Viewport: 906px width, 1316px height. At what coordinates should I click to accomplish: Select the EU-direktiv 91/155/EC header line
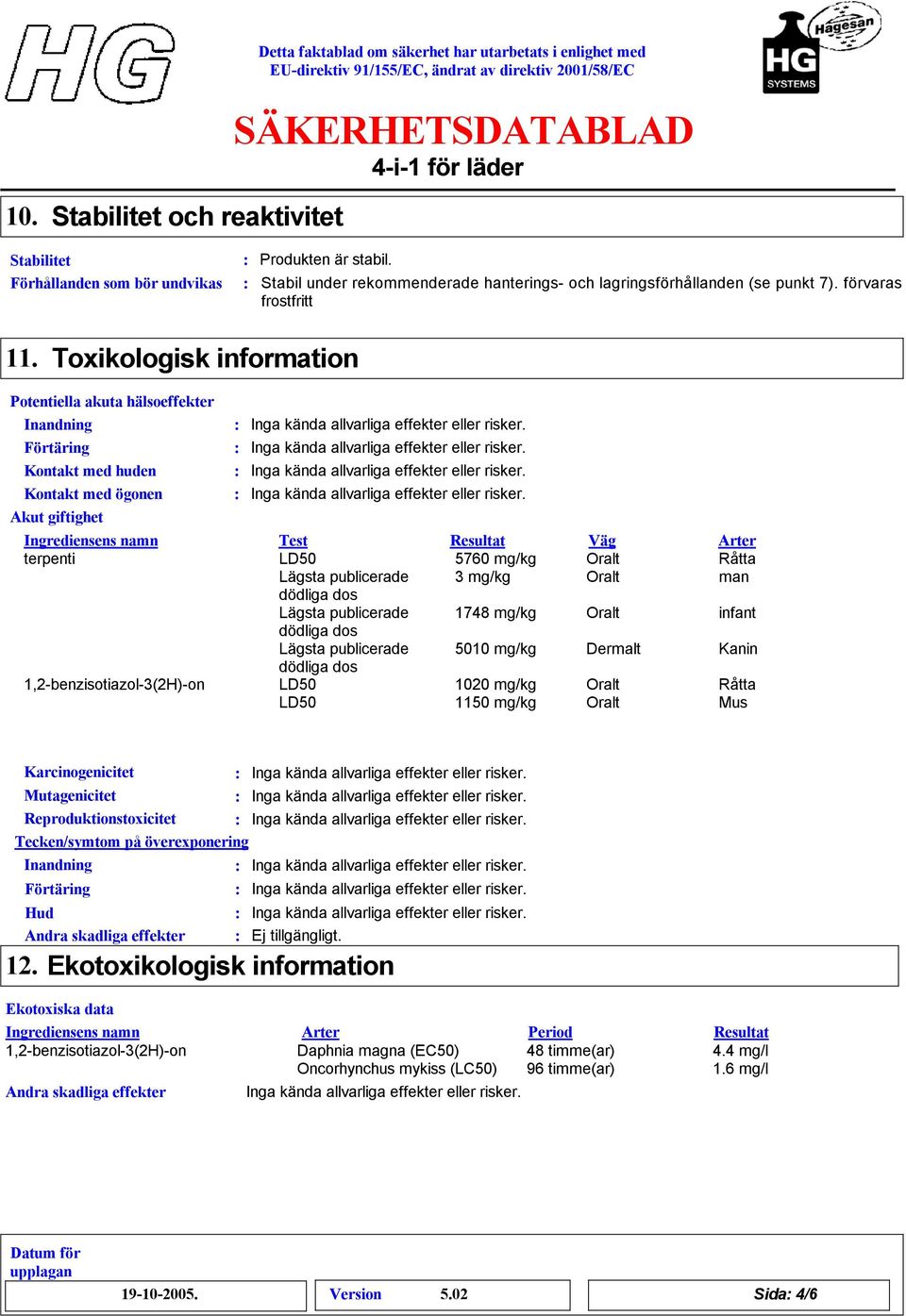pyautogui.click(x=452, y=70)
